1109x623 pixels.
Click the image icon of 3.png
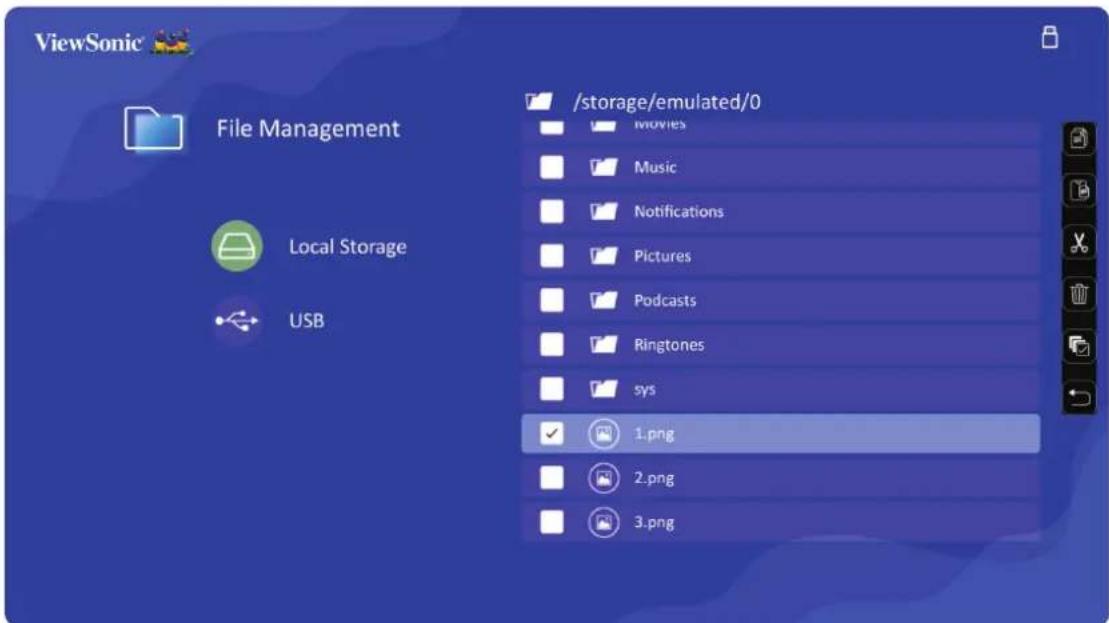coord(603,523)
